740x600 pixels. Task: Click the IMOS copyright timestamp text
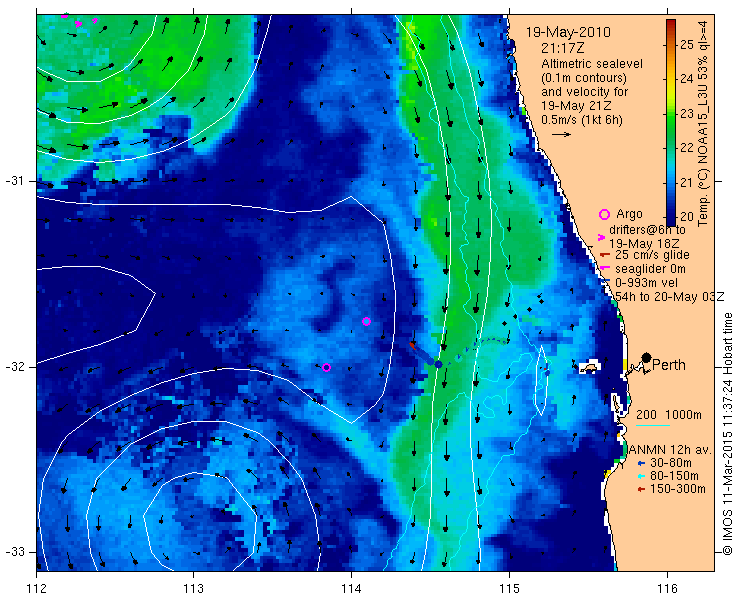[x=727, y=433]
